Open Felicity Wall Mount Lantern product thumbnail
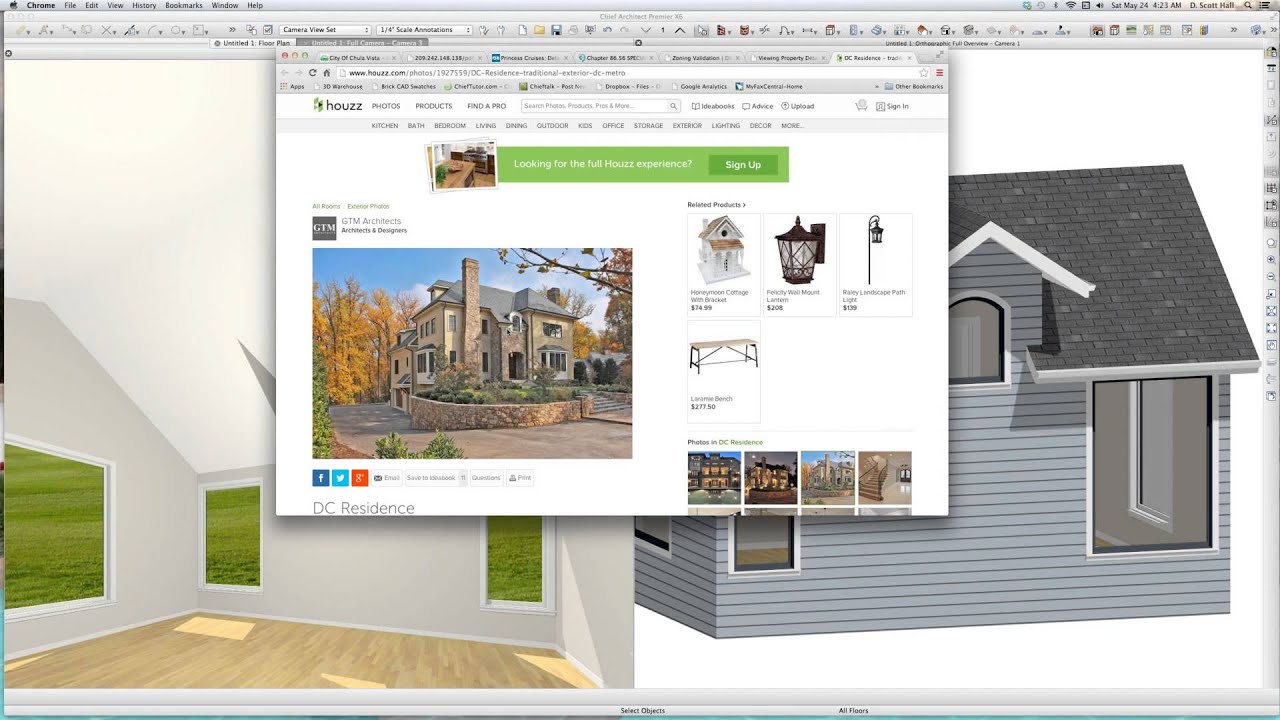 [800, 252]
